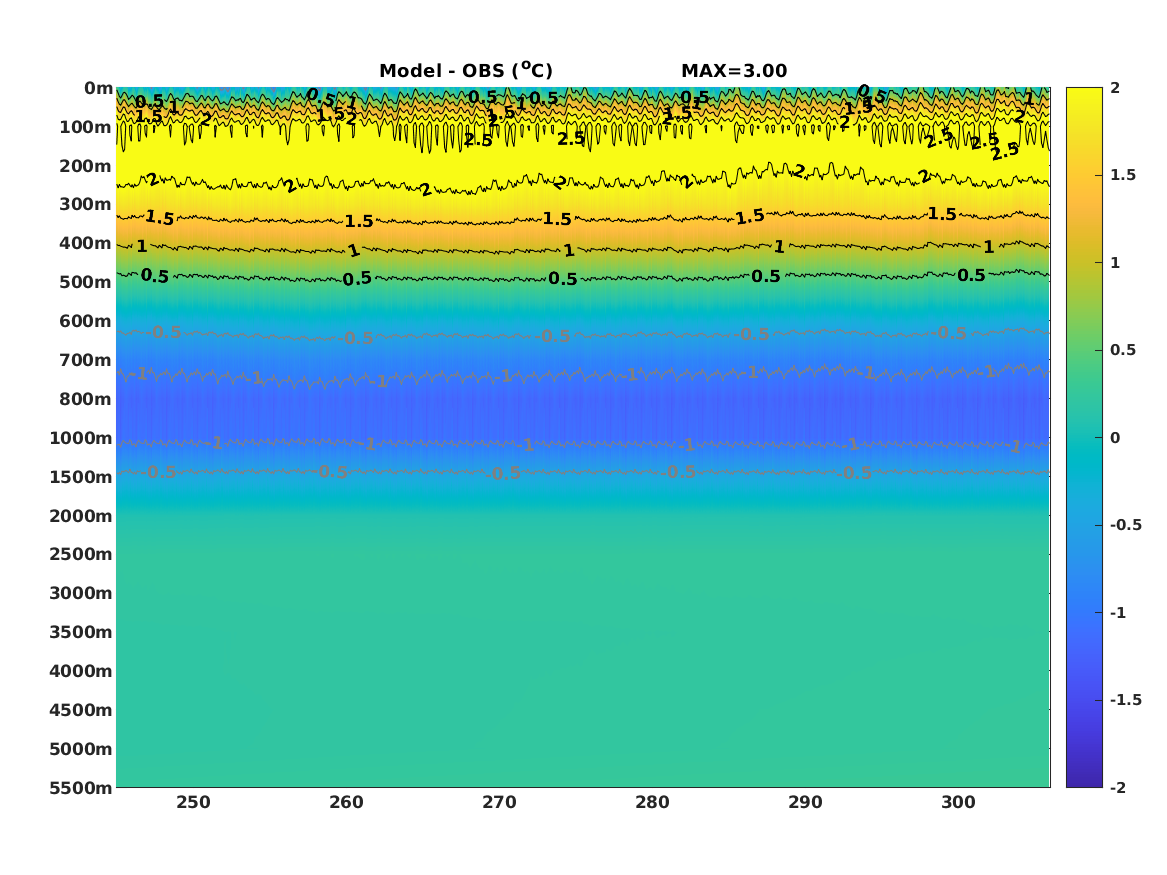Click the plot title "Model - OBS (°C)"
Image resolution: width=1167 pixels, height=875 pixels.
coord(466,71)
